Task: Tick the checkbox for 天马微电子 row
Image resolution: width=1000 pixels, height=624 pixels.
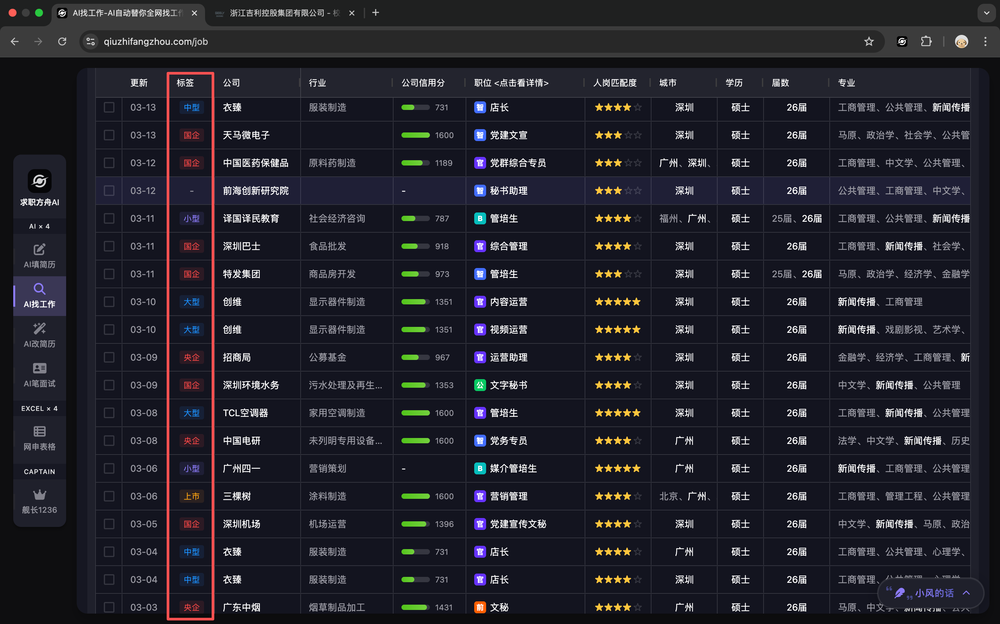Action: (x=109, y=135)
